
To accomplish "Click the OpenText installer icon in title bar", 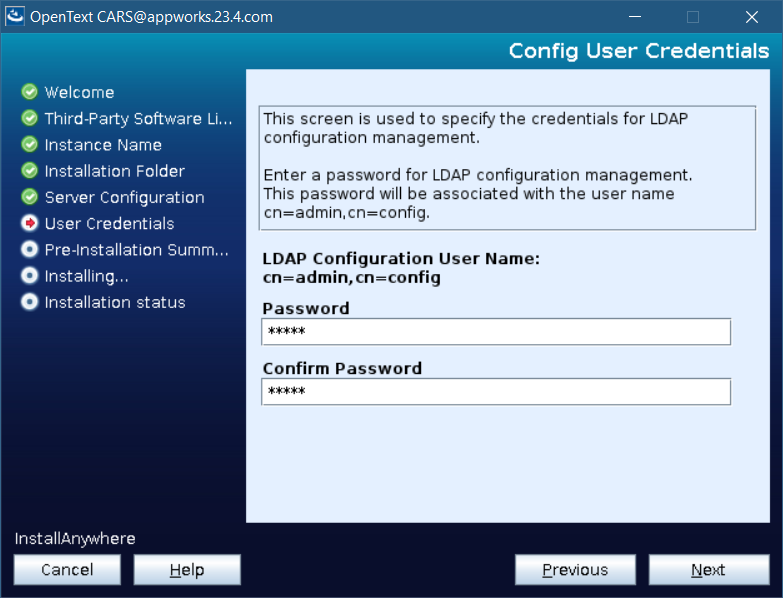I will click(14, 16).
